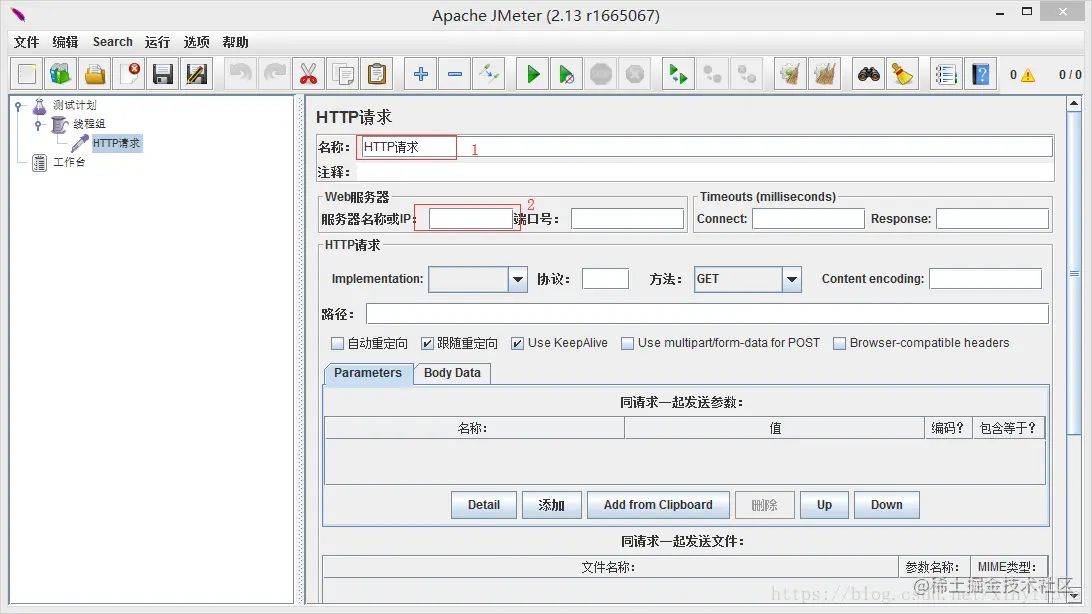1092x614 pixels.
Task: Collapse all nodes with minus icon
Action: (455, 74)
